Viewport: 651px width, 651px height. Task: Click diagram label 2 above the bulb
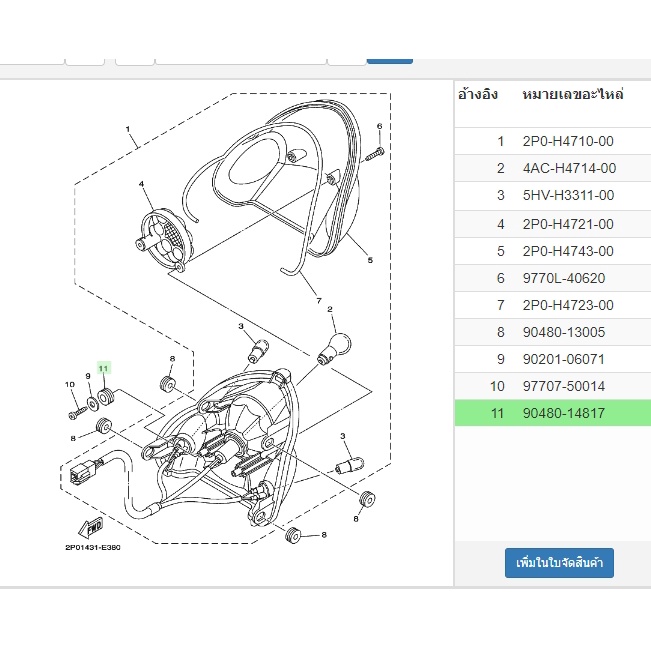click(x=330, y=309)
